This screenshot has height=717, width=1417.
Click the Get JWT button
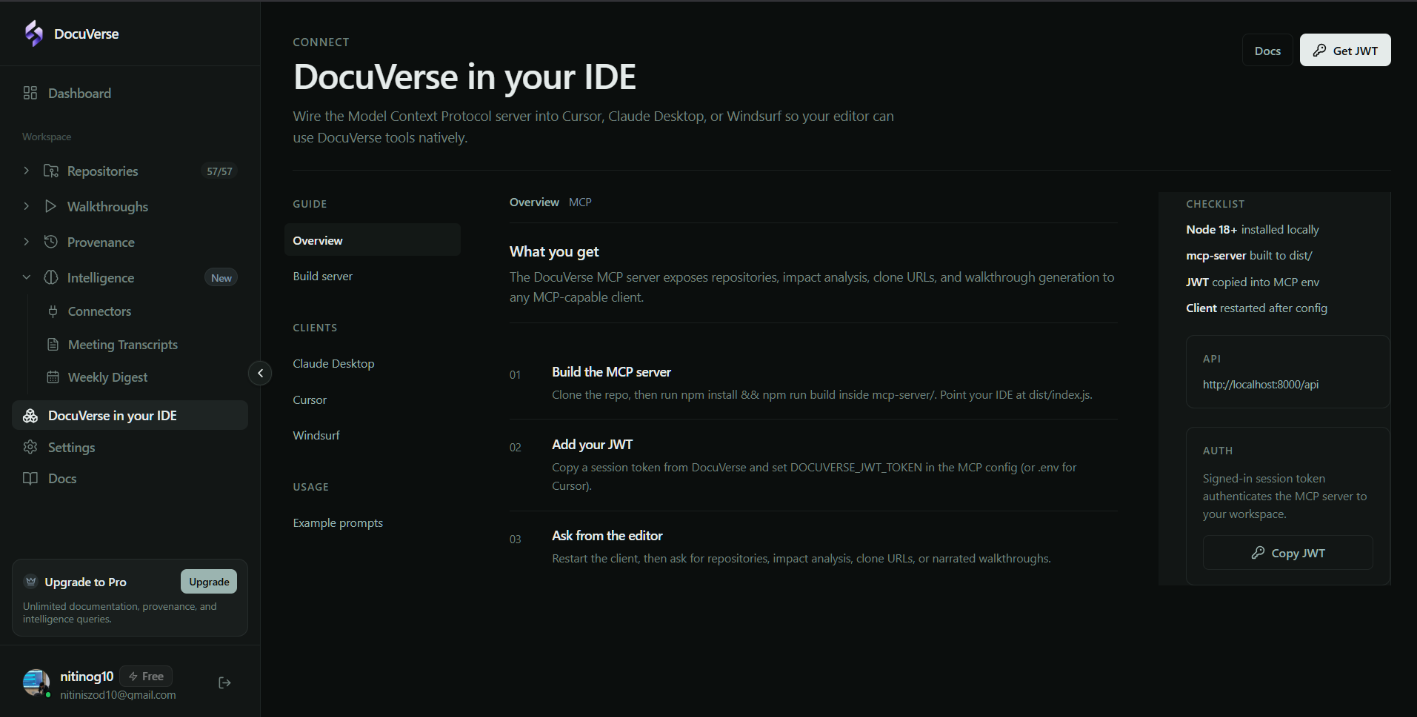[x=1345, y=51]
